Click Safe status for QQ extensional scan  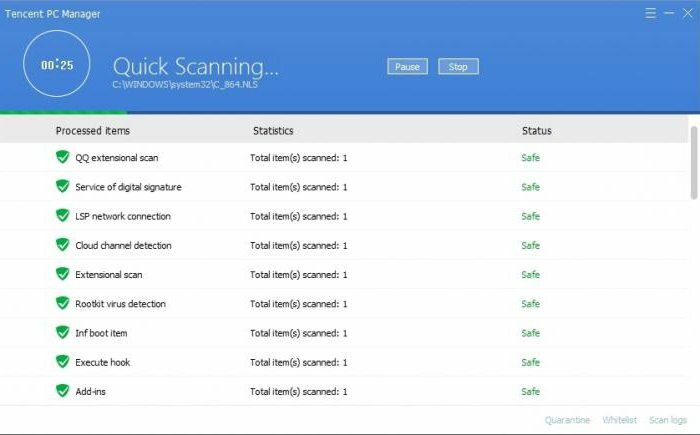530,158
